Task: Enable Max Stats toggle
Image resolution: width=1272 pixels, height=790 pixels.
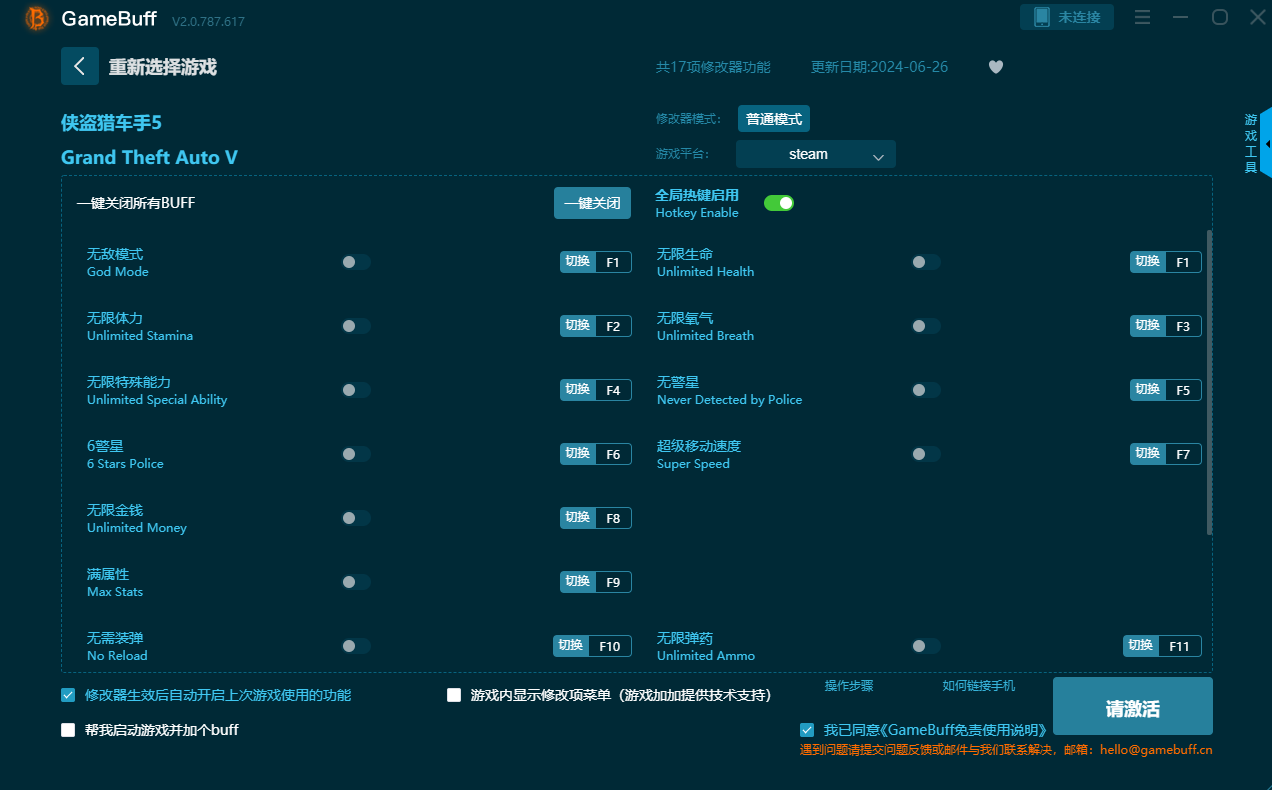Action: click(356, 582)
